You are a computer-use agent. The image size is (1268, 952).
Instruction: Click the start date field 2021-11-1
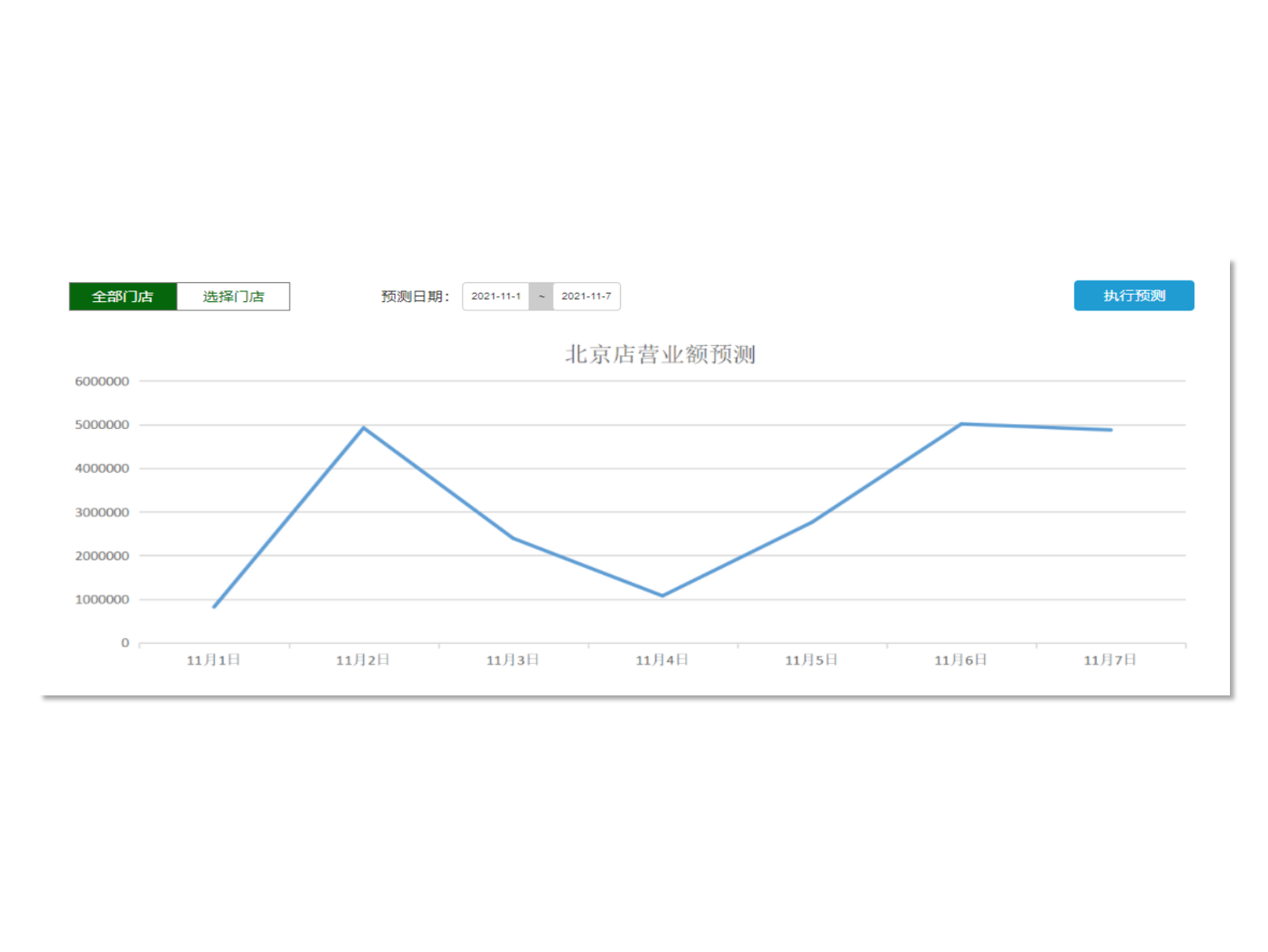(496, 296)
